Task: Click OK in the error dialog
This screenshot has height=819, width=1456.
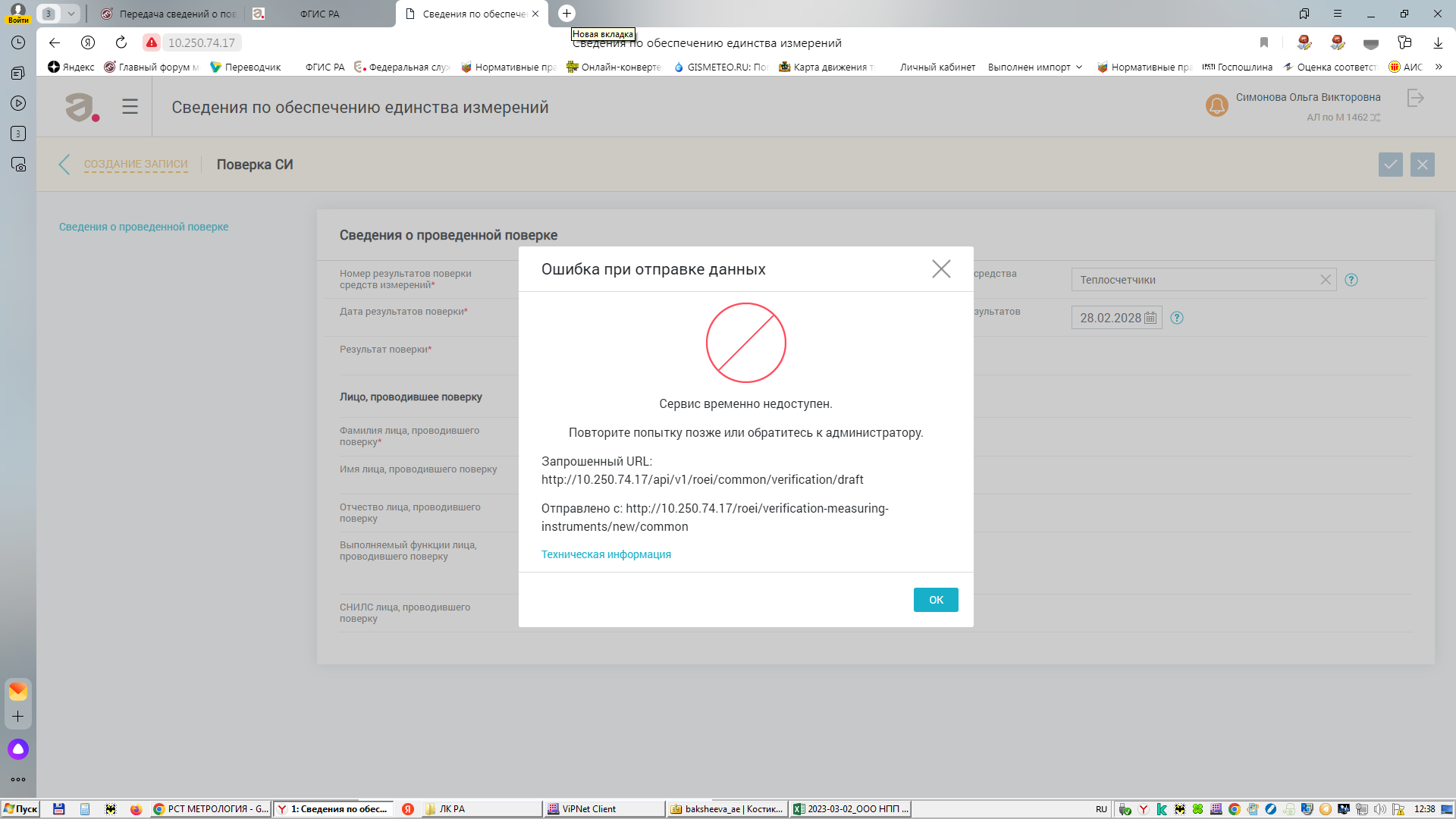Action: (x=936, y=600)
